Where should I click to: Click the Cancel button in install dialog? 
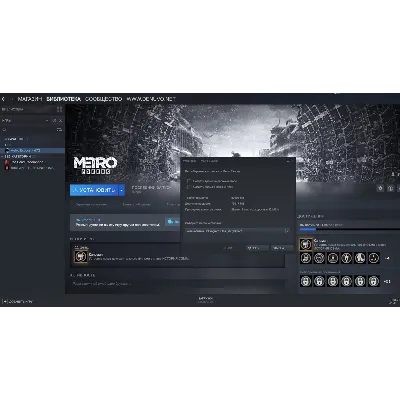[282, 248]
